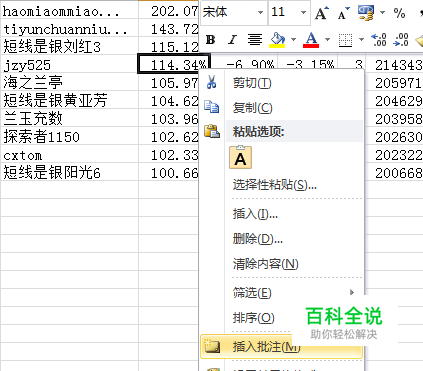
Task: Click the borders grid icon
Action: pyautogui.click(x=345, y=40)
